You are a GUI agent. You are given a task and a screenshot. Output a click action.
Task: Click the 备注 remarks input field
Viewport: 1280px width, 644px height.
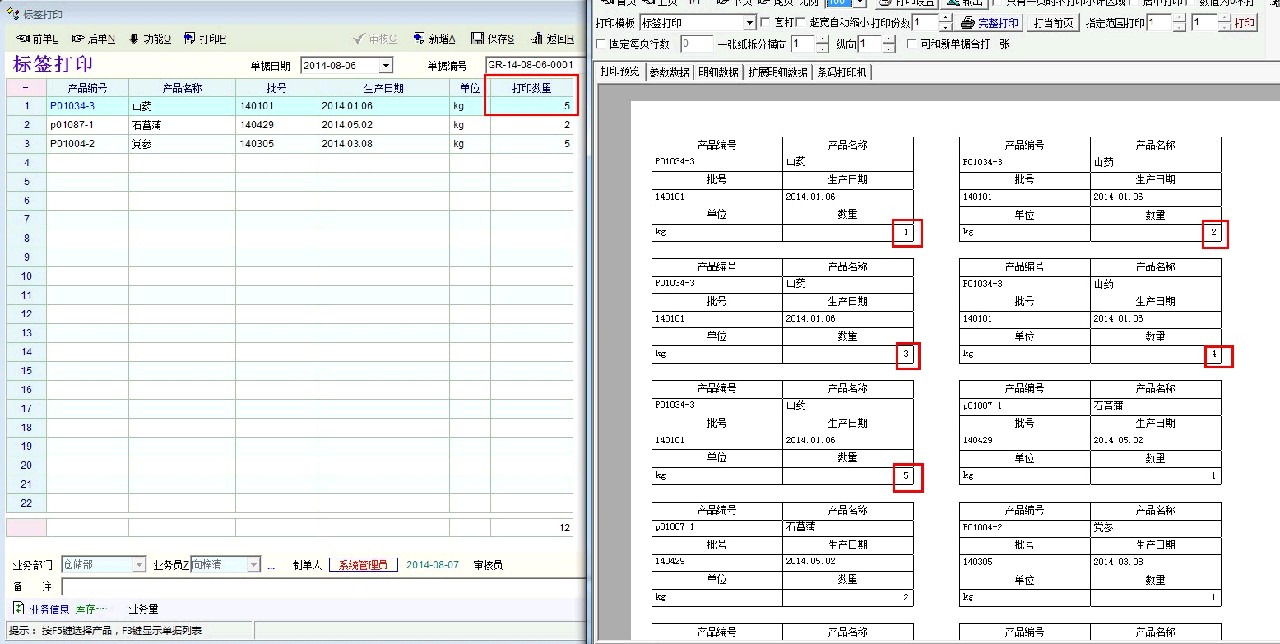pos(320,587)
